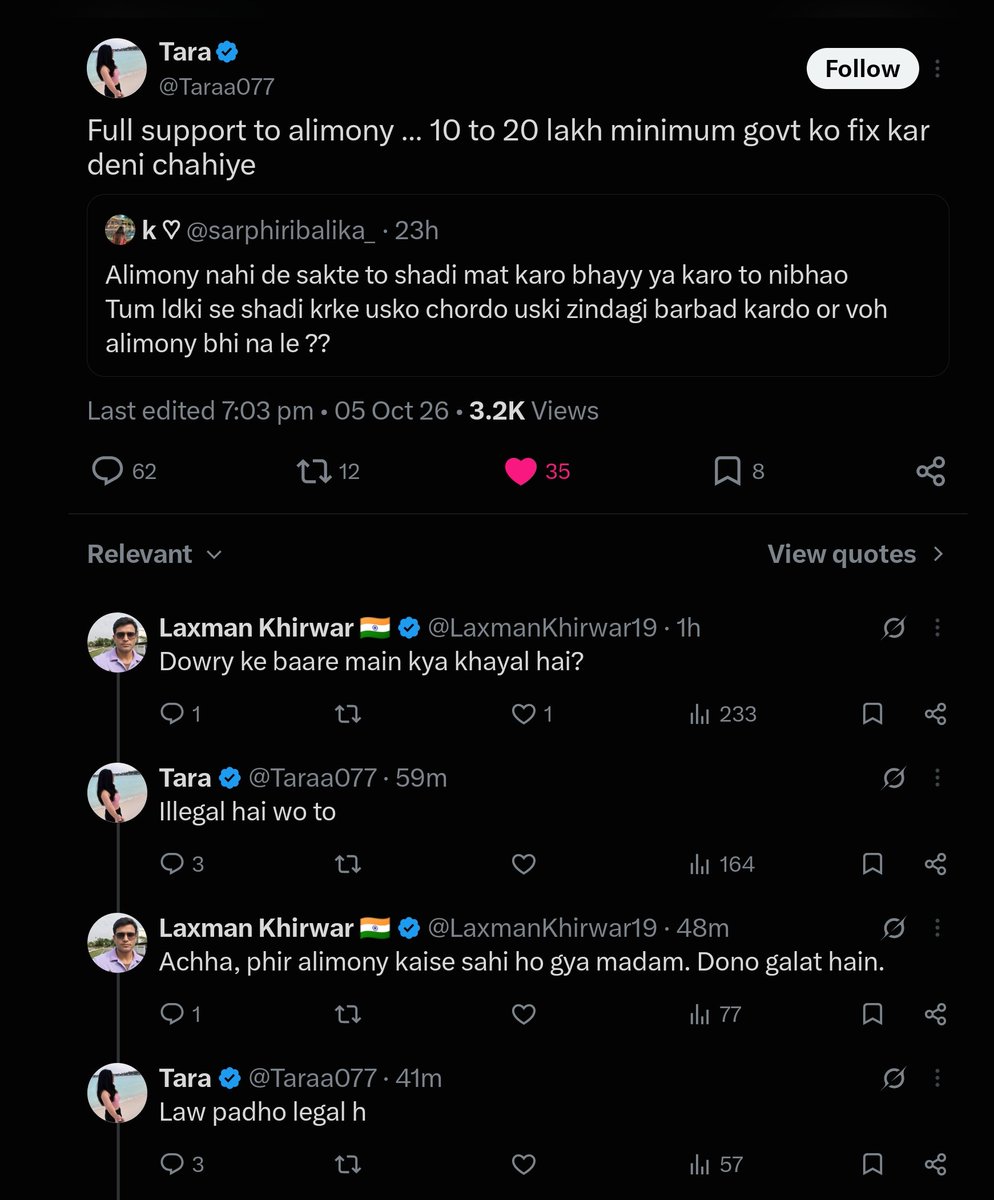Viewport: 994px width, 1200px height.
Task: Open @LaxmanKhirwar19 profile from first reply
Action: (542, 627)
